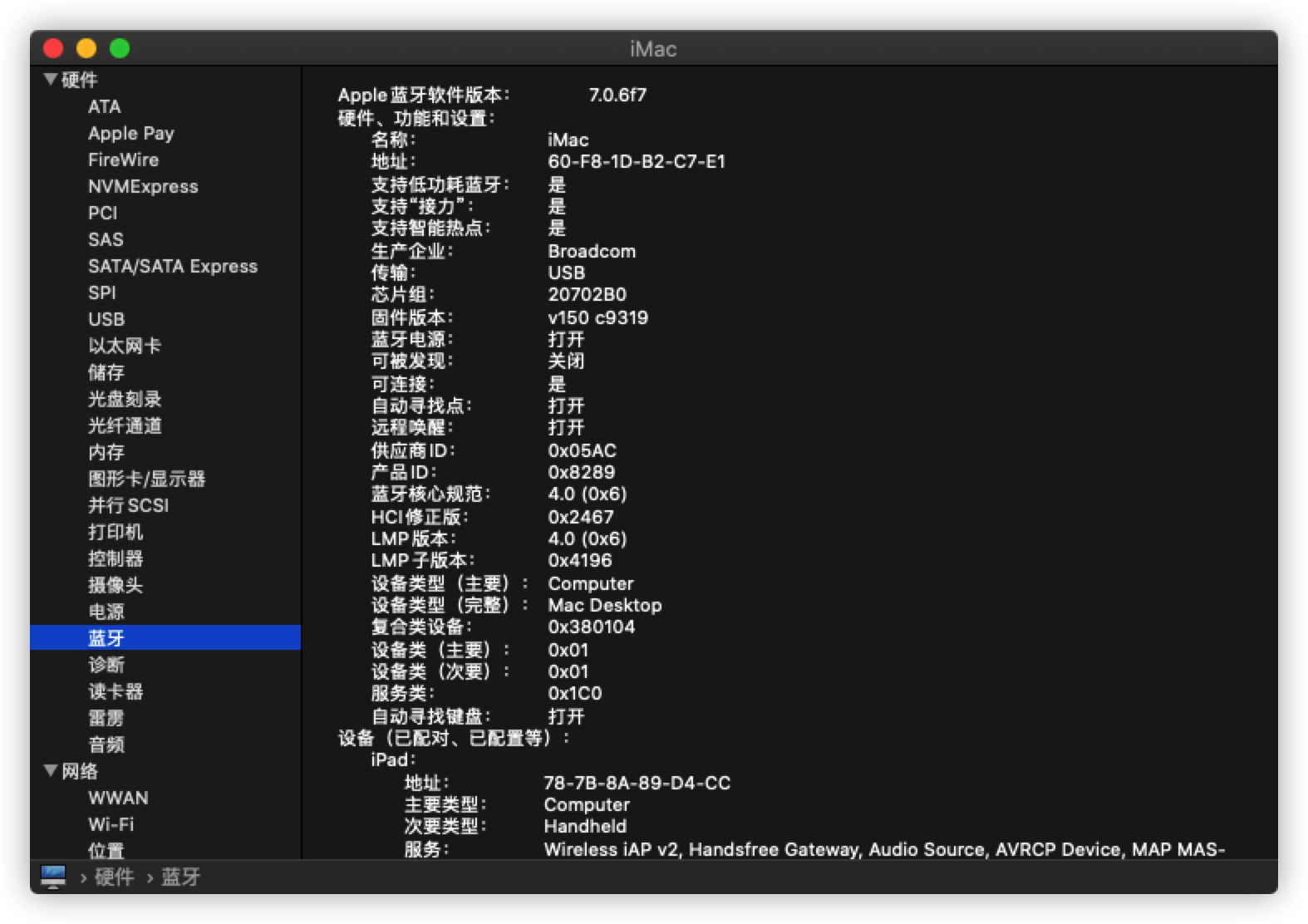
Task: Select Apple Pay in the sidebar
Action: point(131,133)
